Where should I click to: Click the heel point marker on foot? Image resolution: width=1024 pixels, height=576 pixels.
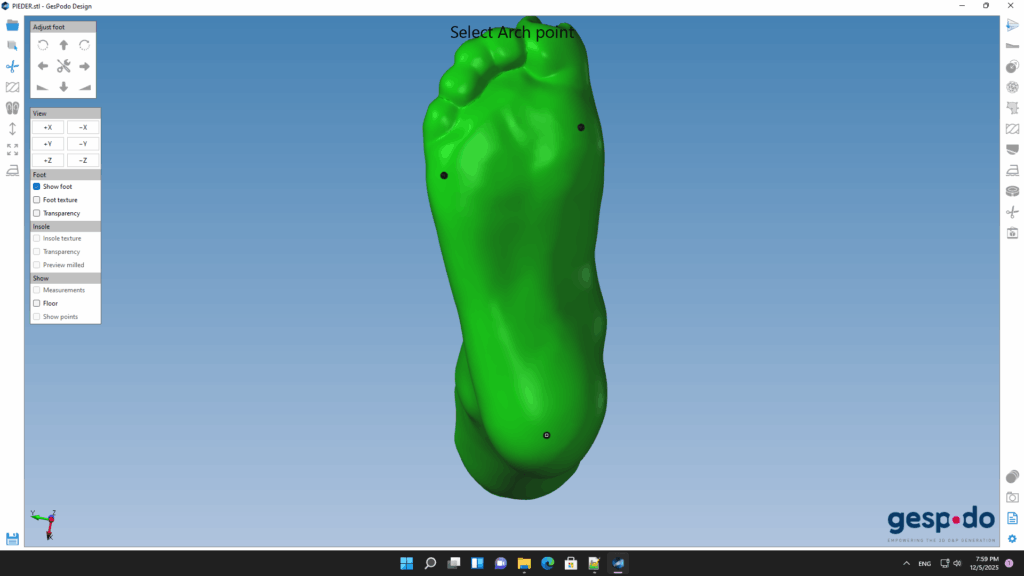[x=546, y=435]
